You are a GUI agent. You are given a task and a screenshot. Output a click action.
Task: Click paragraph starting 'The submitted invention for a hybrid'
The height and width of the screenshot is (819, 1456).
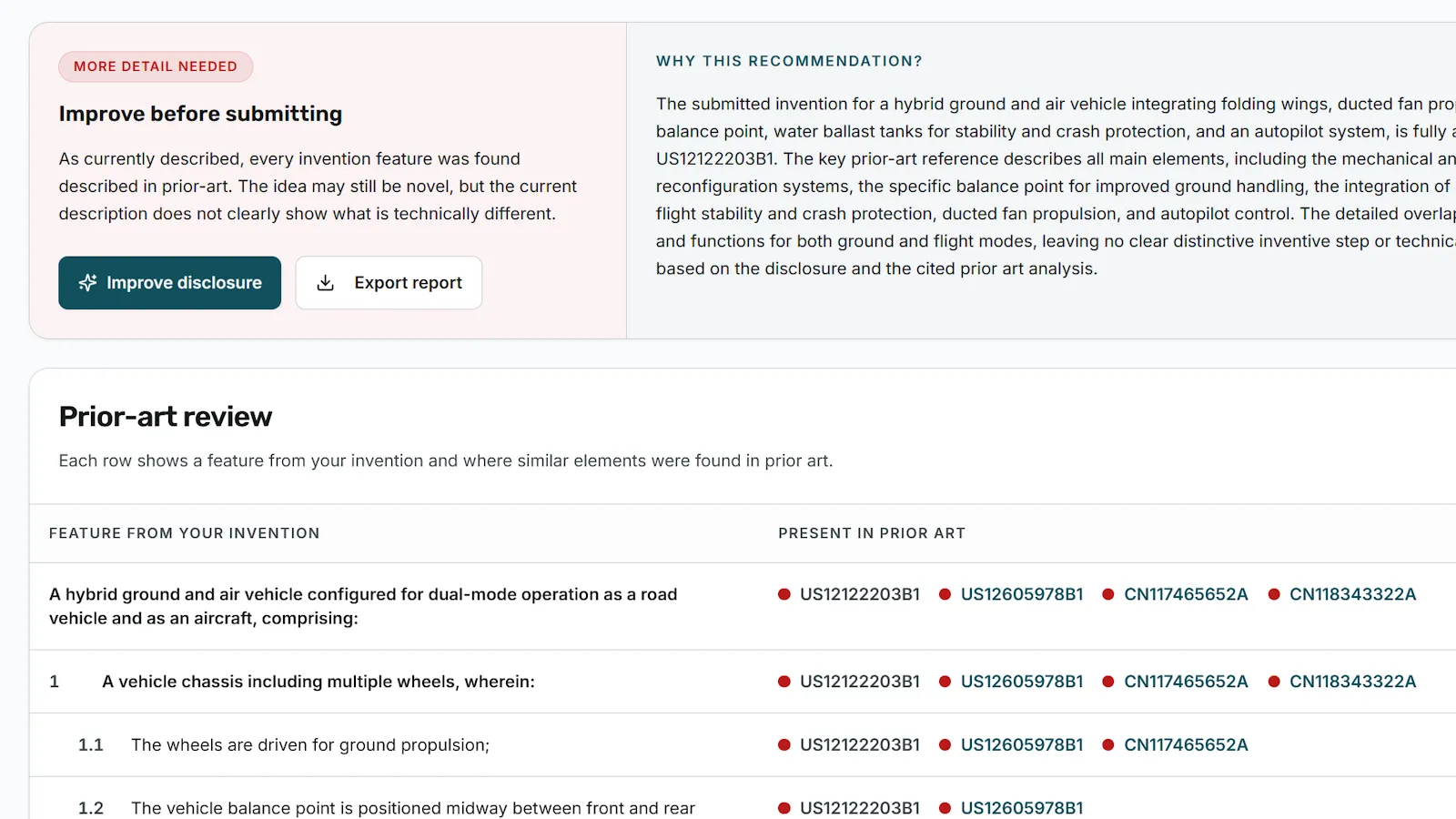1056,186
